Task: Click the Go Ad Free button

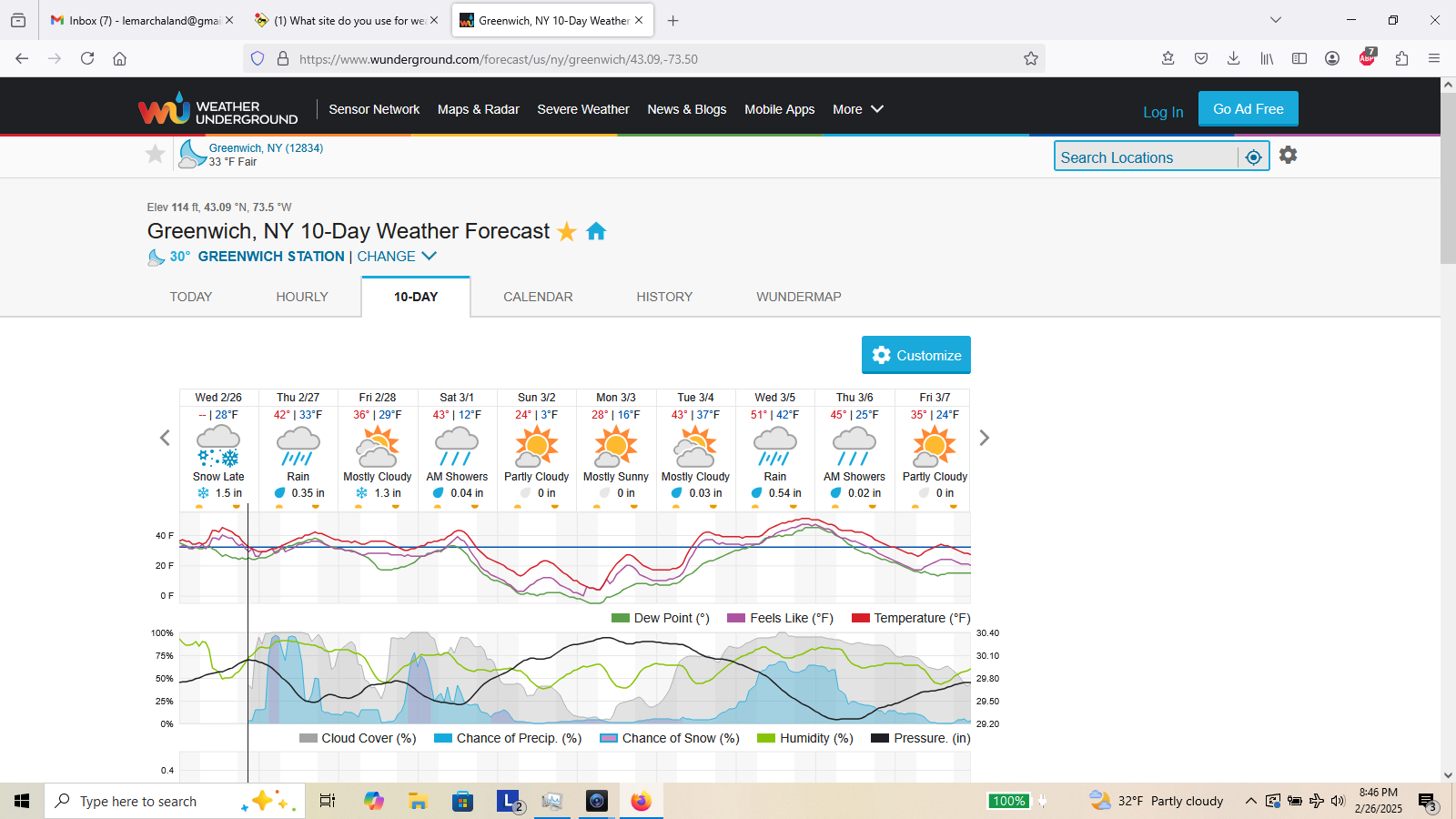Action: 1248,109
